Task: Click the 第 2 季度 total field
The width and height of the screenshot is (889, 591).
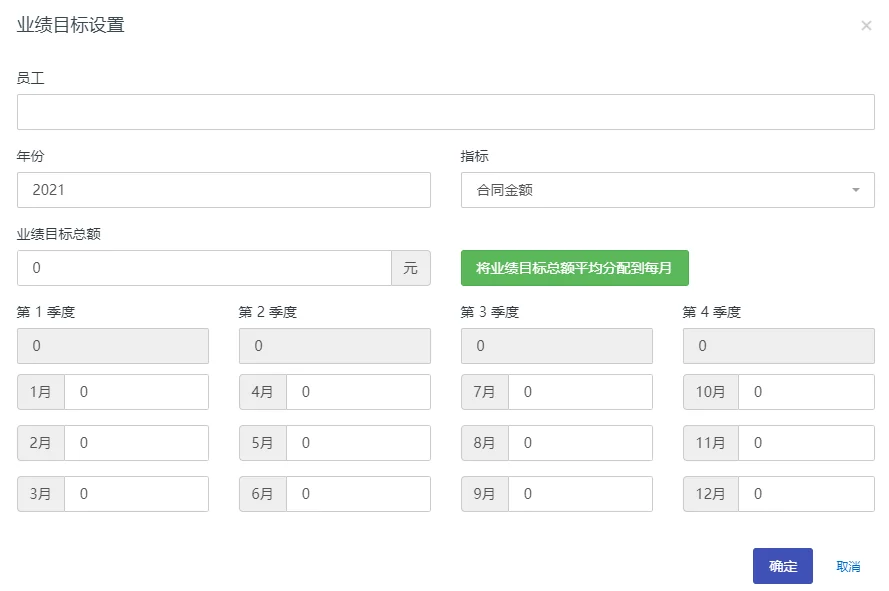Action: coord(335,346)
